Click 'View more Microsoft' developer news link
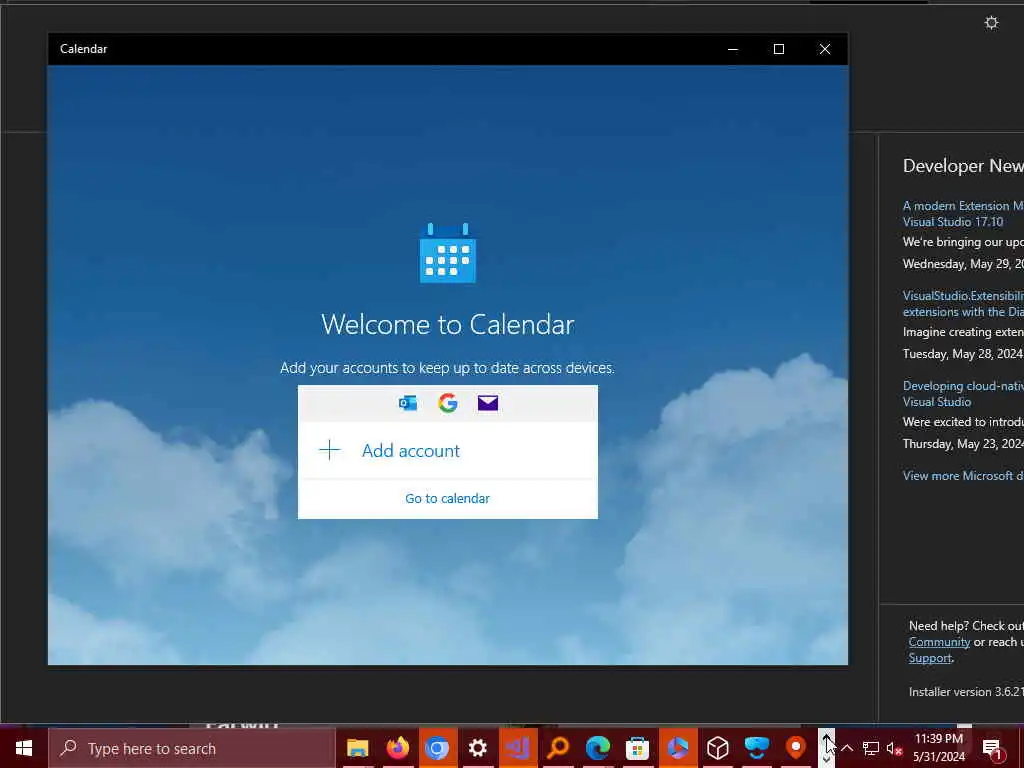Screen dimensions: 1024x768 pos(963,475)
